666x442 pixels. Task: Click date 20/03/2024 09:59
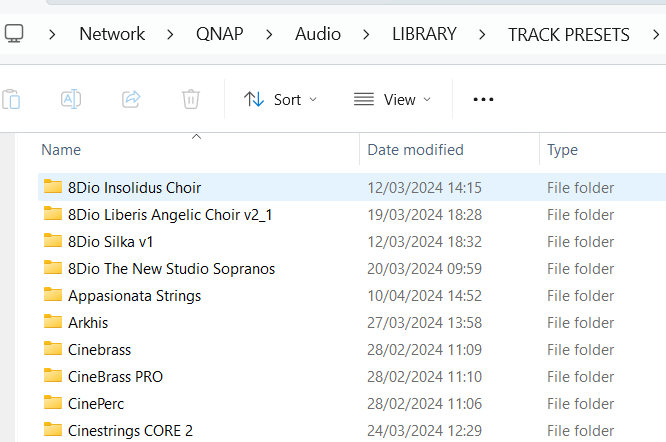tap(424, 269)
